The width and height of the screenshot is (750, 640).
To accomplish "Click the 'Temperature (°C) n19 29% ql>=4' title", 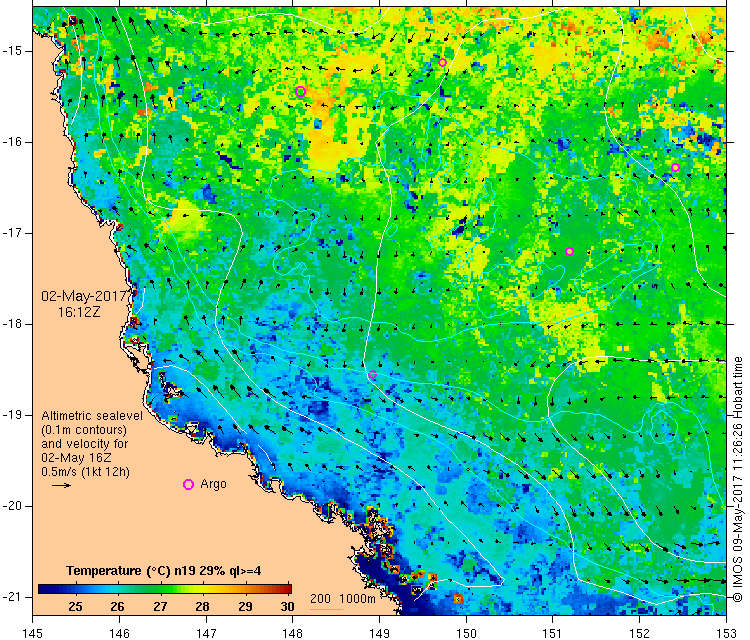I will [x=164, y=571].
